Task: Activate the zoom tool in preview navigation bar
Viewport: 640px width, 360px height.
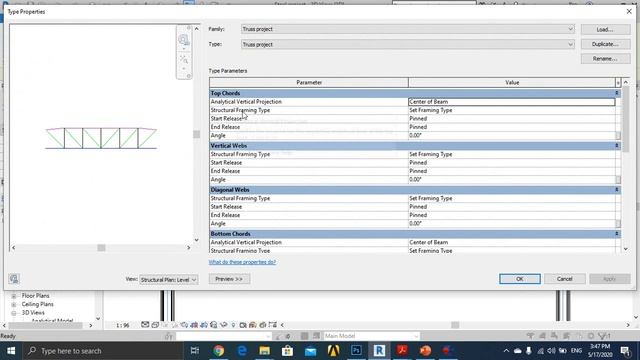Action: (x=184, y=60)
